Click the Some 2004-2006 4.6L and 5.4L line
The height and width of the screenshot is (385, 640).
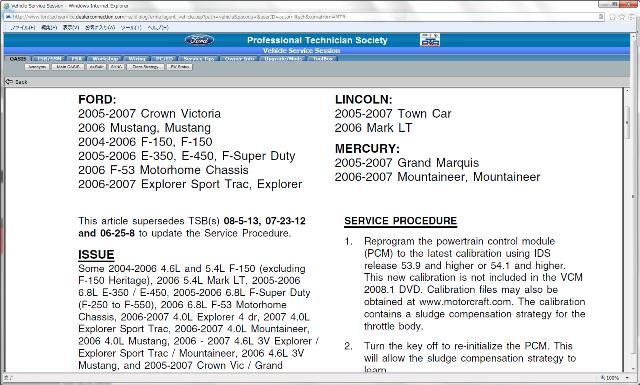pyautogui.click(x=192, y=269)
